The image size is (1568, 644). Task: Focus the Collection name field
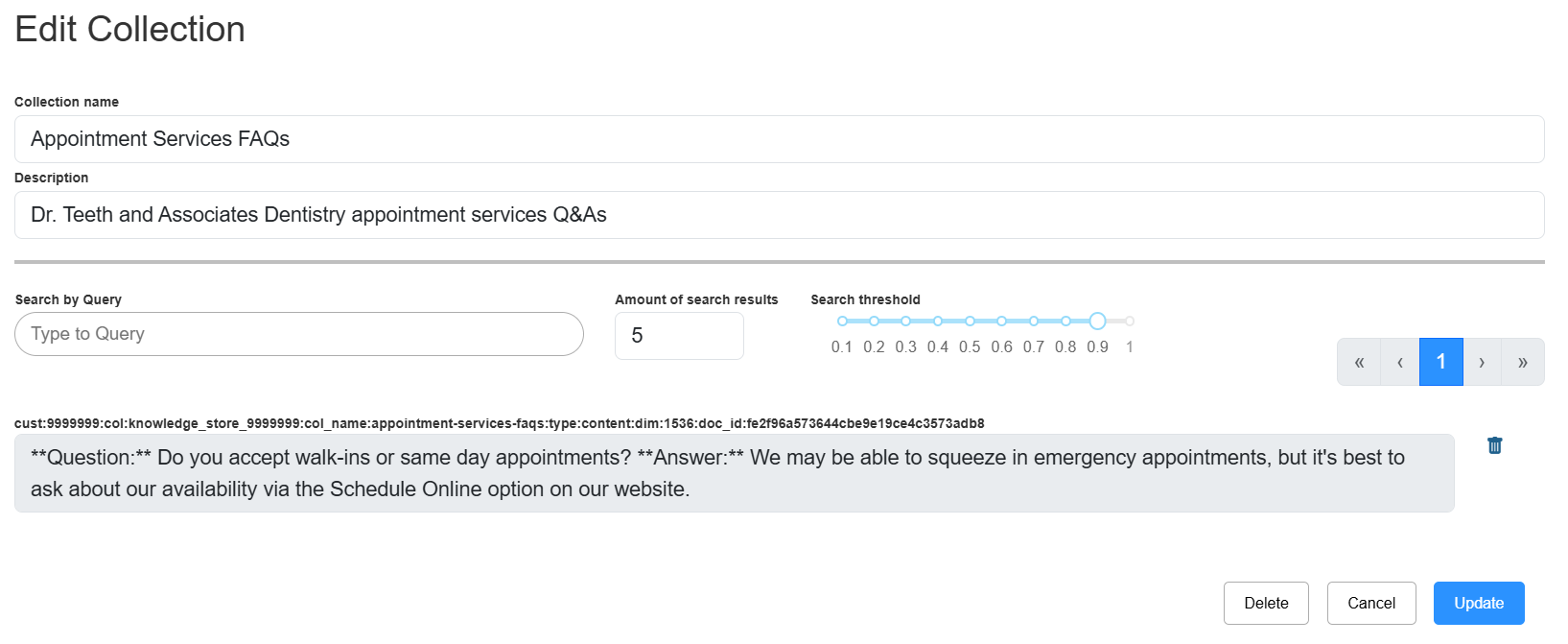pyautogui.click(x=779, y=139)
